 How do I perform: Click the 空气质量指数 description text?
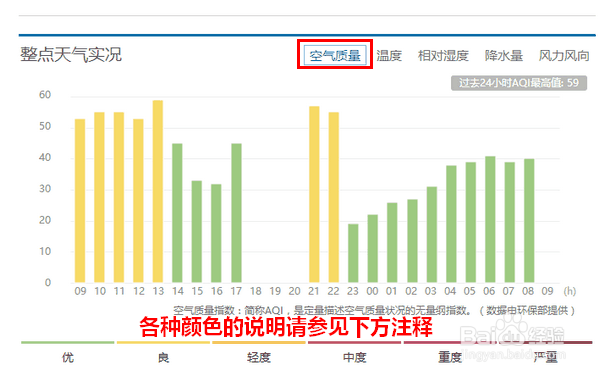coord(374,310)
